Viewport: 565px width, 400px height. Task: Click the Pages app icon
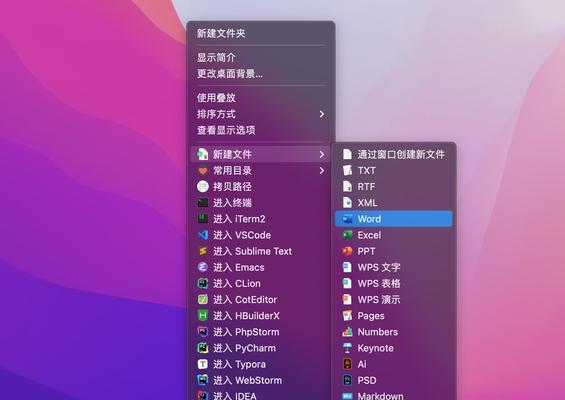point(347,316)
